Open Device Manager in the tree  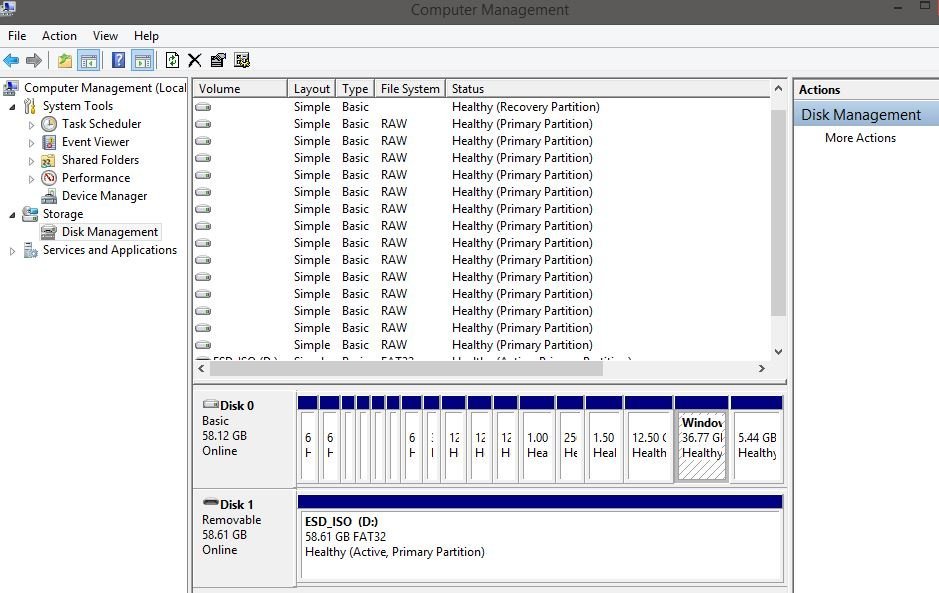[x=104, y=196]
